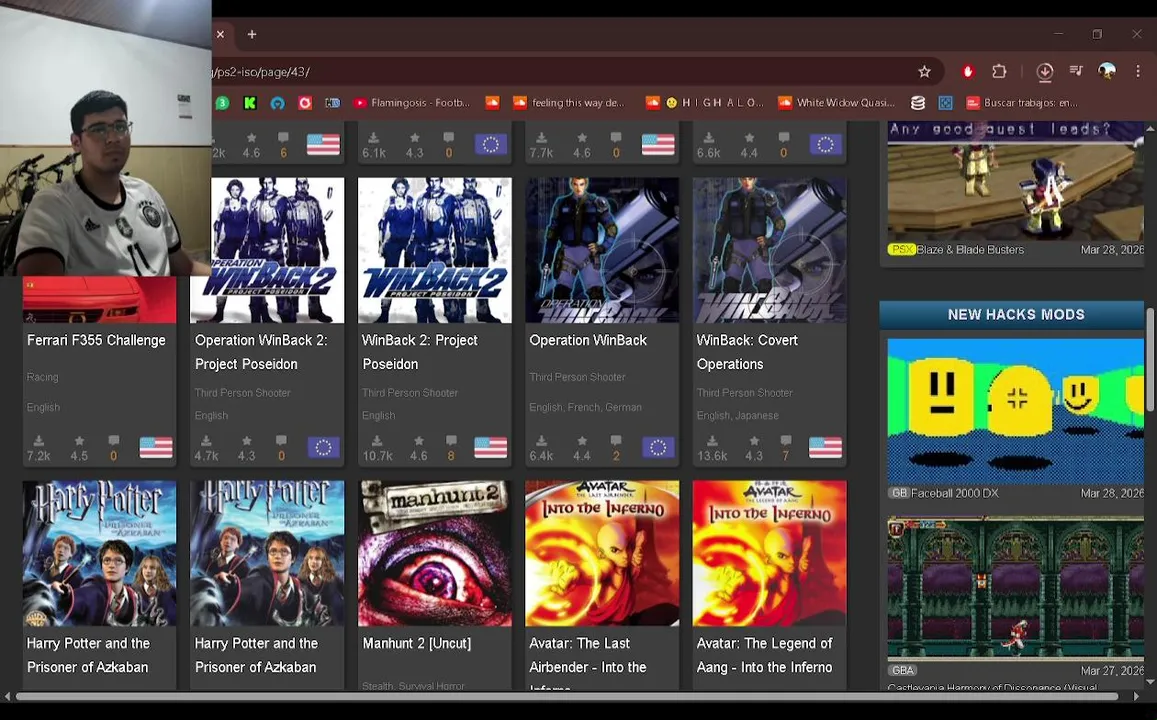Image resolution: width=1157 pixels, height=720 pixels.
Task: Click the WinBack: Covert Operations cover
Action: point(770,250)
